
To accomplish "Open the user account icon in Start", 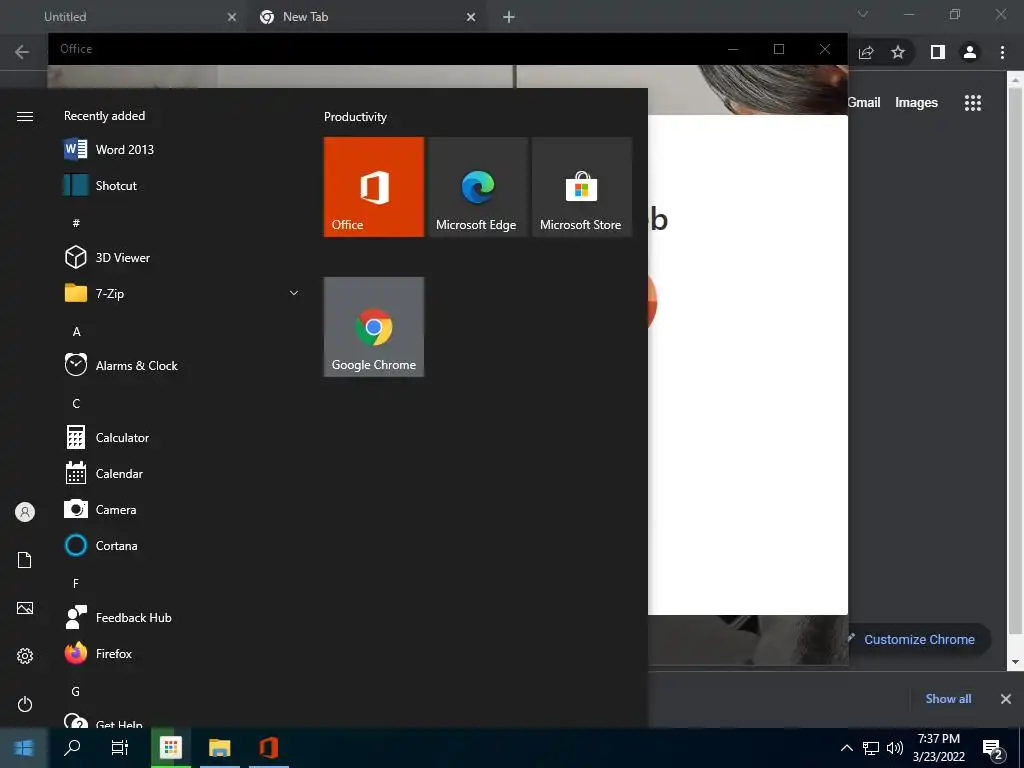I will tap(25, 512).
